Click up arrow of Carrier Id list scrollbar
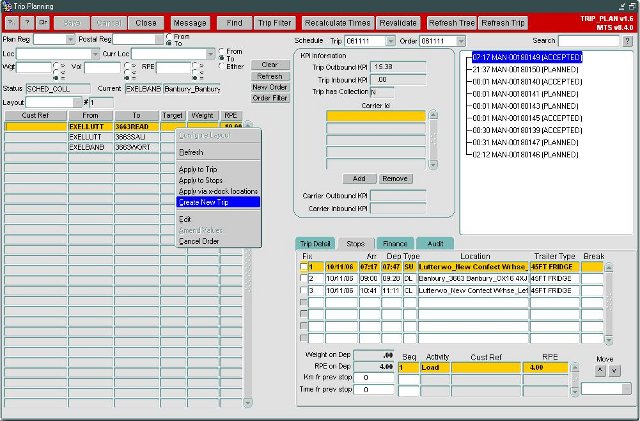Screen dimensions: 640x421 433,115
